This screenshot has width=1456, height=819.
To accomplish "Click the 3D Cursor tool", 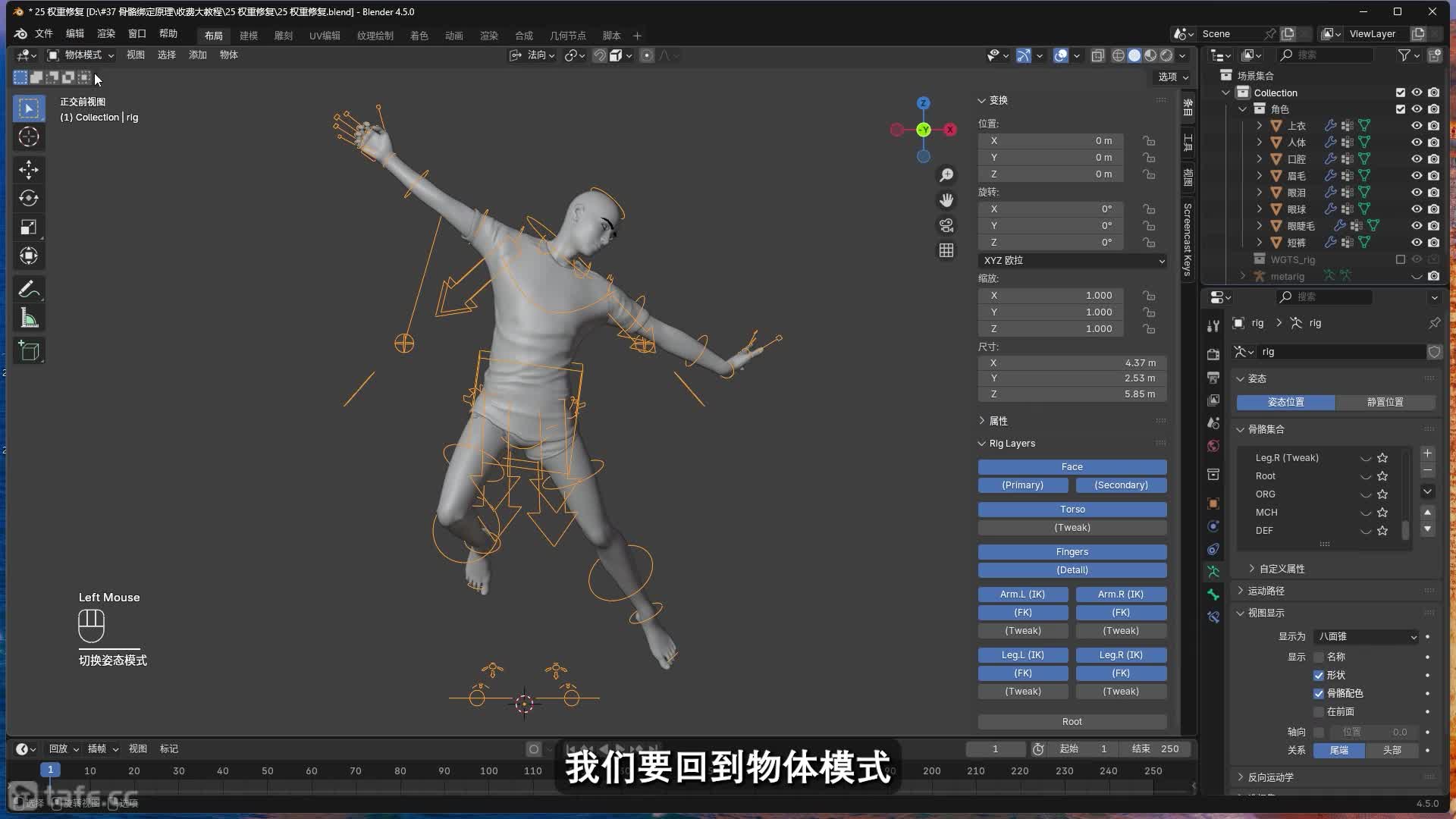I will pos(29,137).
